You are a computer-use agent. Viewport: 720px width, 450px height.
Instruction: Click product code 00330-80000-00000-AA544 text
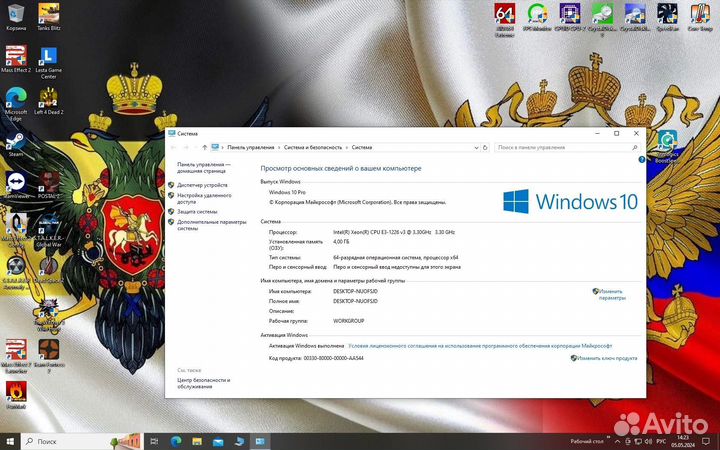click(x=333, y=358)
